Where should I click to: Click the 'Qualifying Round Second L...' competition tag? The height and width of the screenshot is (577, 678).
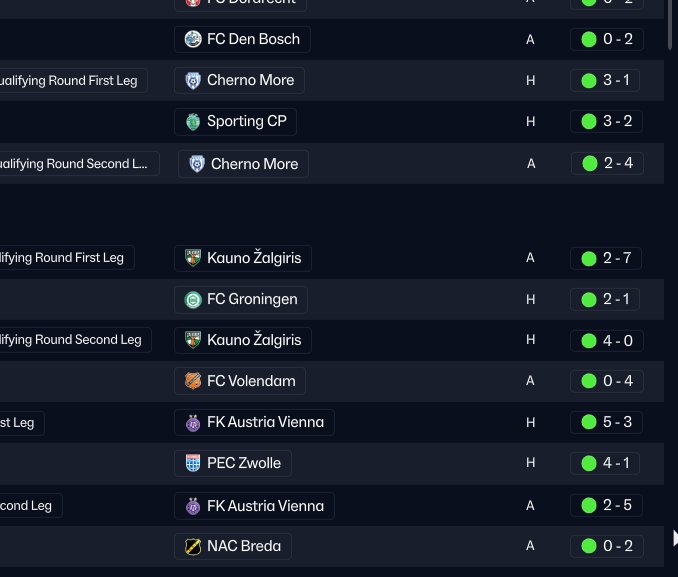tap(79, 164)
